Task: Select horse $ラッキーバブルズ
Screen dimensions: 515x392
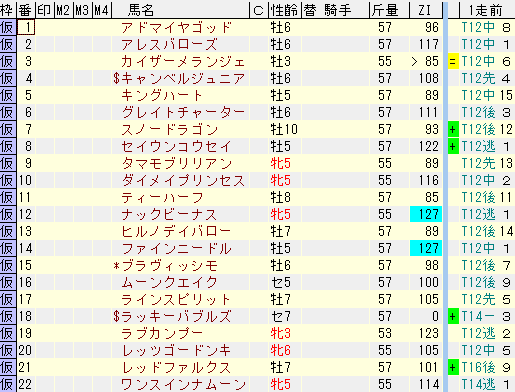Action: 172,316
